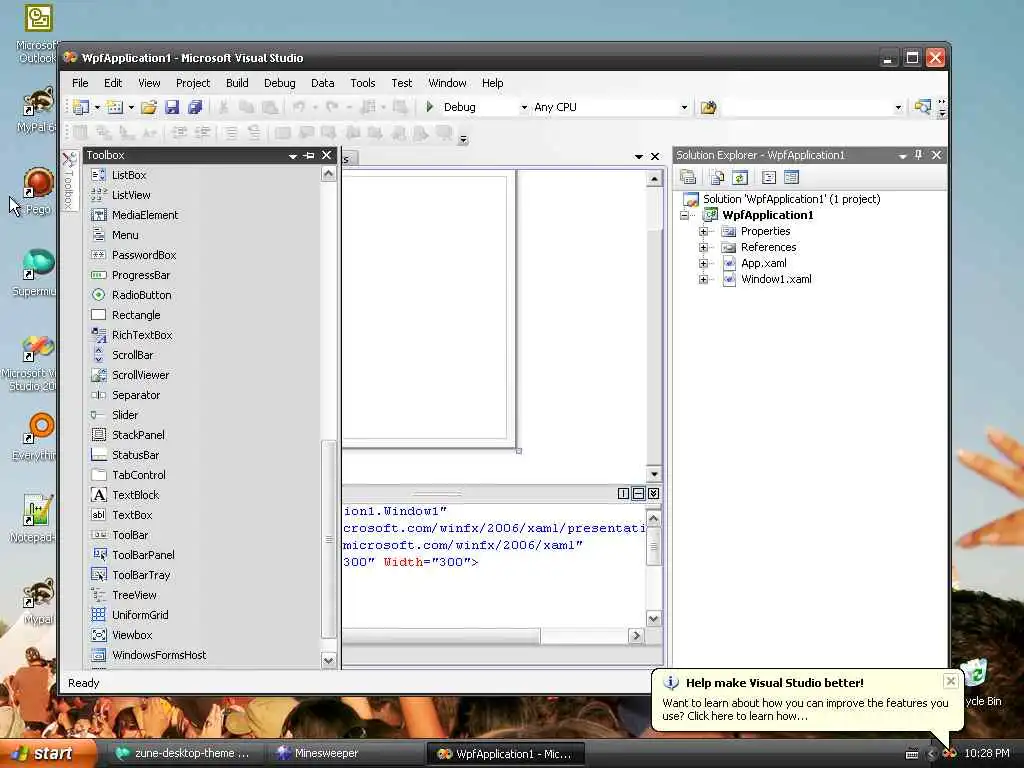Open the Project menu
Image resolution: width=1024 pixels, height=768 pixels.
(193, 83)
